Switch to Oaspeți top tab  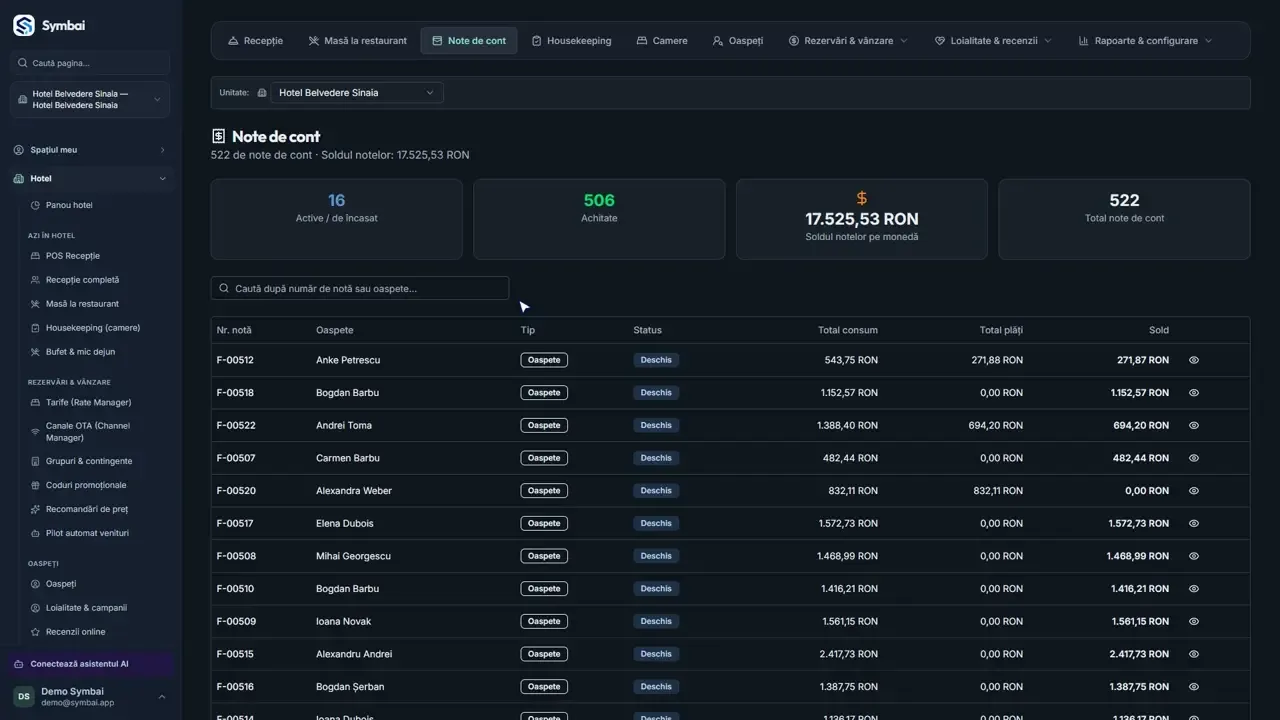tap(738, 41)
